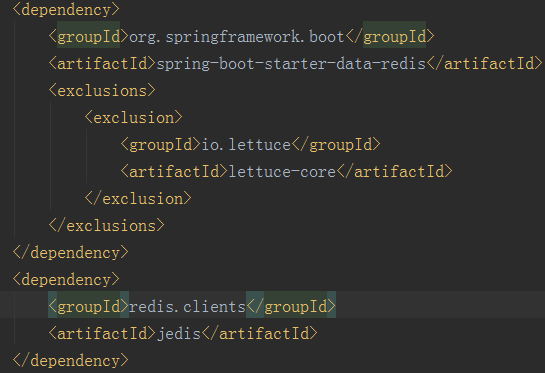Click the first opening <dependency> tag
545x373 pixels.
[66, 10]
